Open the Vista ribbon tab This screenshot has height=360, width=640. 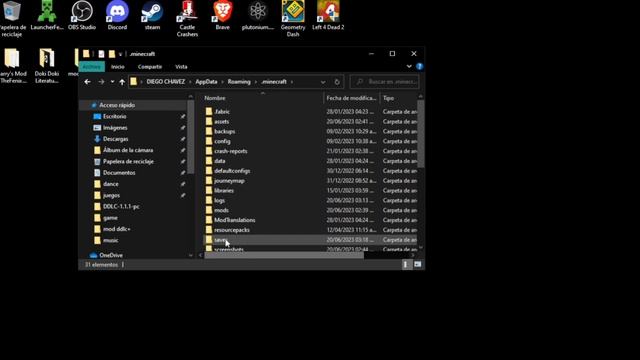[x=181, y=67]
